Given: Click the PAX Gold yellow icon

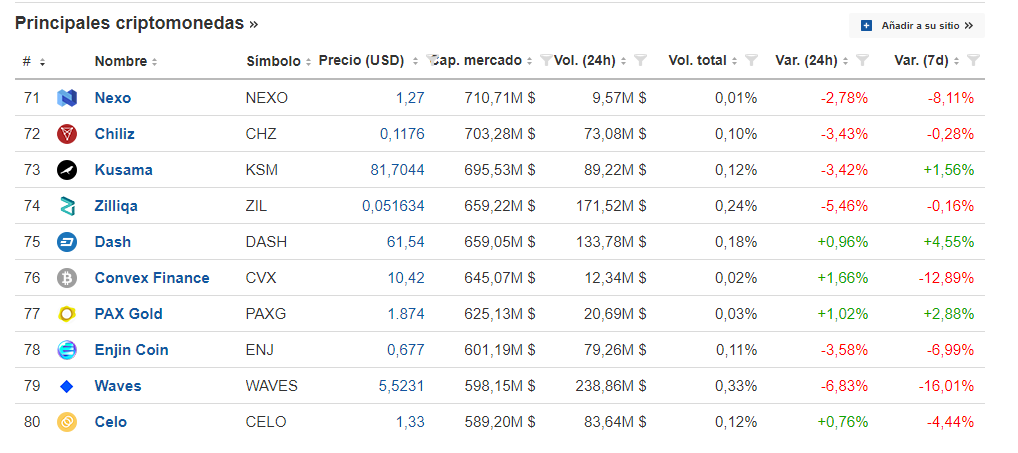Looking at the screenshot, I should [x=67, y=314].
